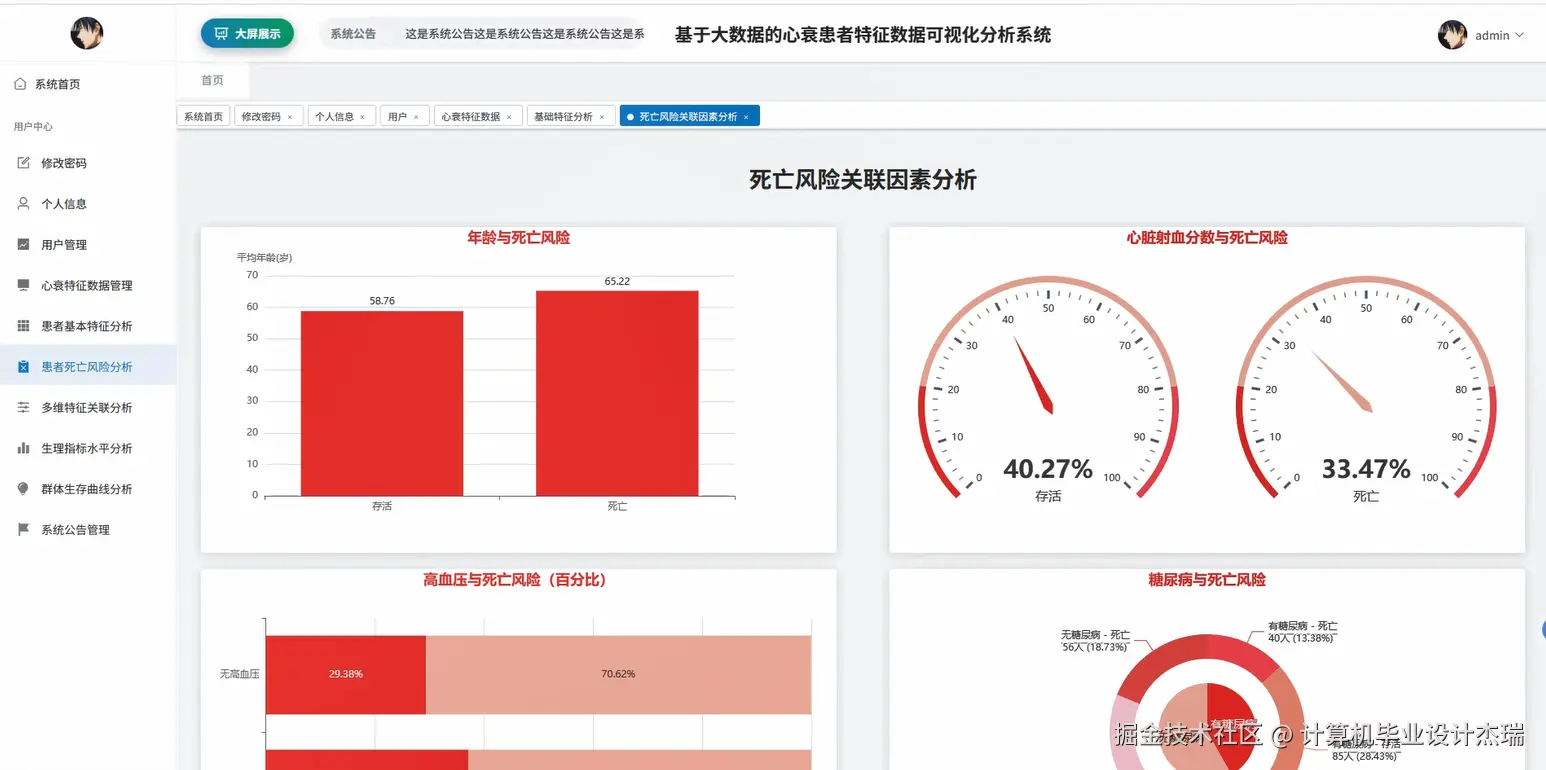Open 个人信息 via its person icon
Screen dimensions: 1546x770
click(x=25, y=203)
